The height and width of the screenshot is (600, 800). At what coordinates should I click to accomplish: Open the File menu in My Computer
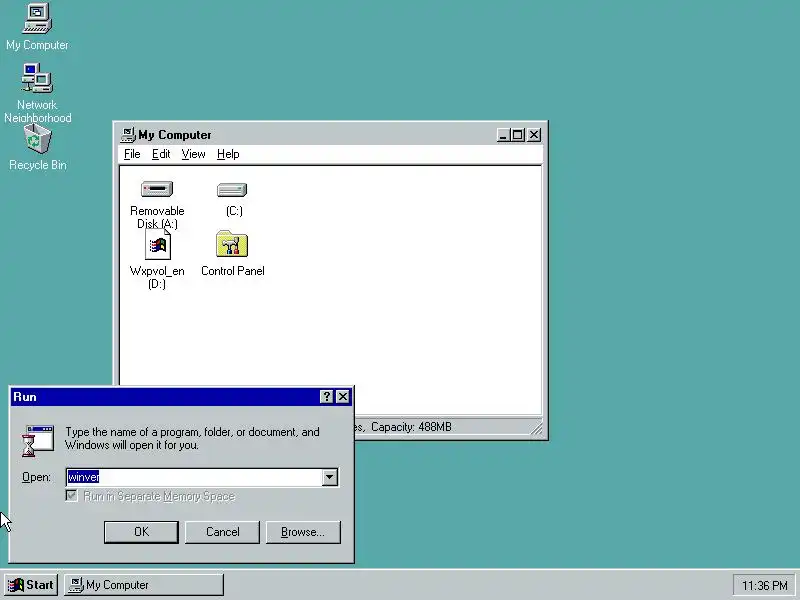[132, 154]
